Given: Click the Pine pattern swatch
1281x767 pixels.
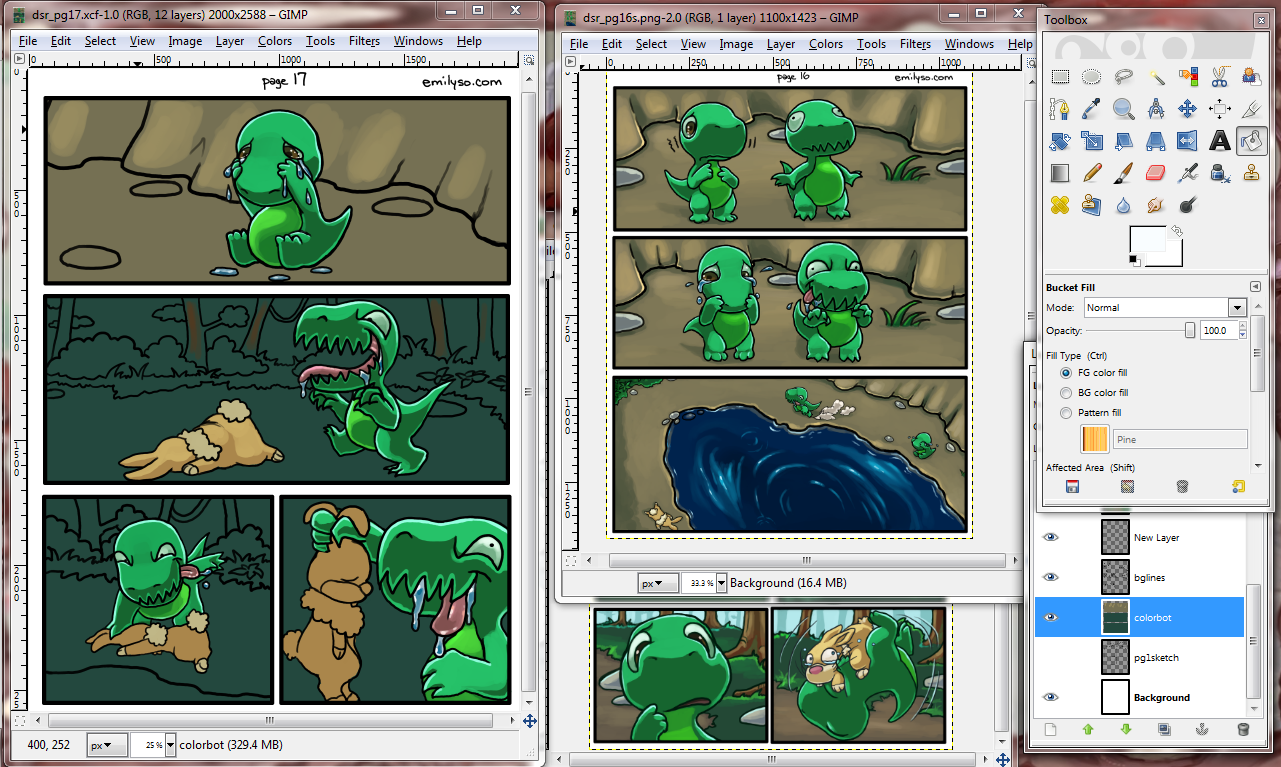Looking at the screenshot, I should [1096, 439].
